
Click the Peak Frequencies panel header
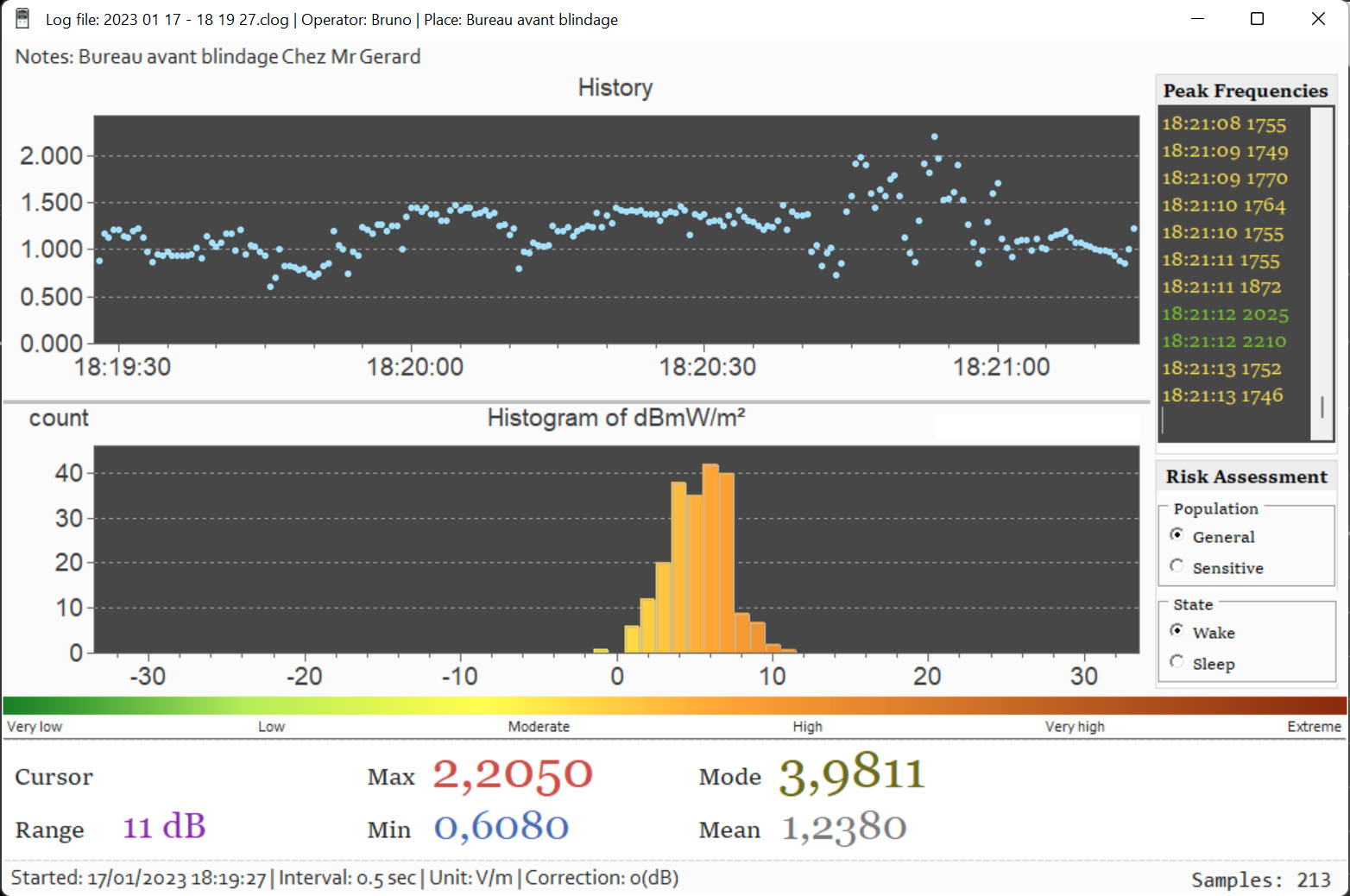pyautogui.click(x=1246, y=91)
